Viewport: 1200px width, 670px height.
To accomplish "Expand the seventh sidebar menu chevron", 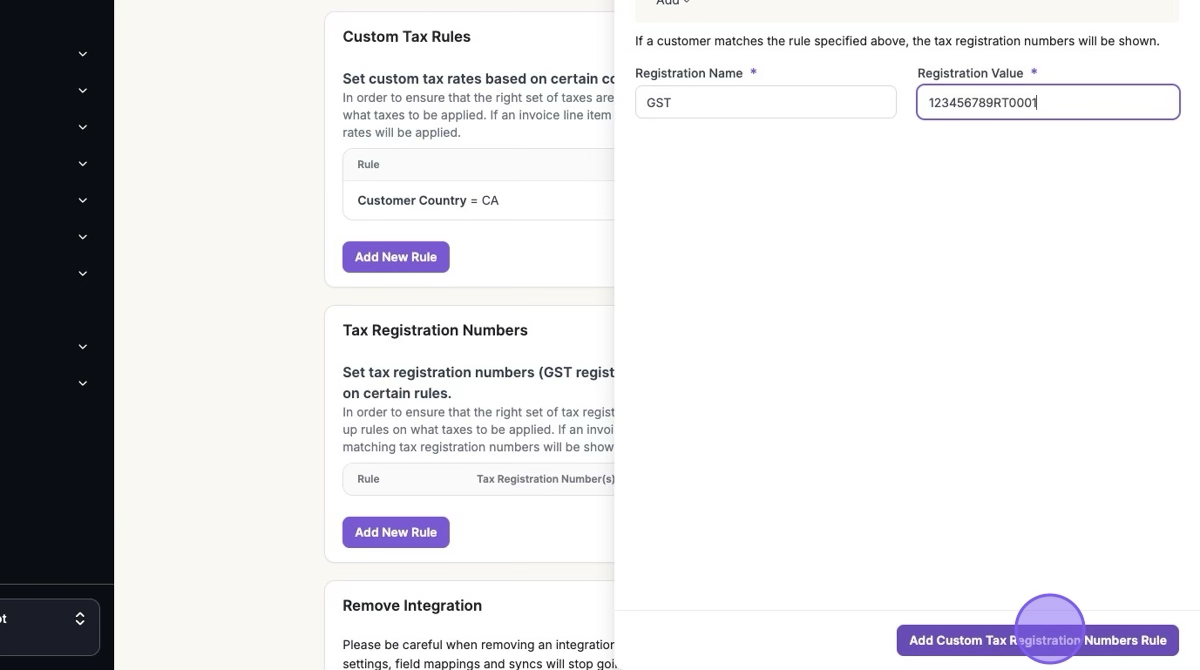I will (x=83, y=273).
